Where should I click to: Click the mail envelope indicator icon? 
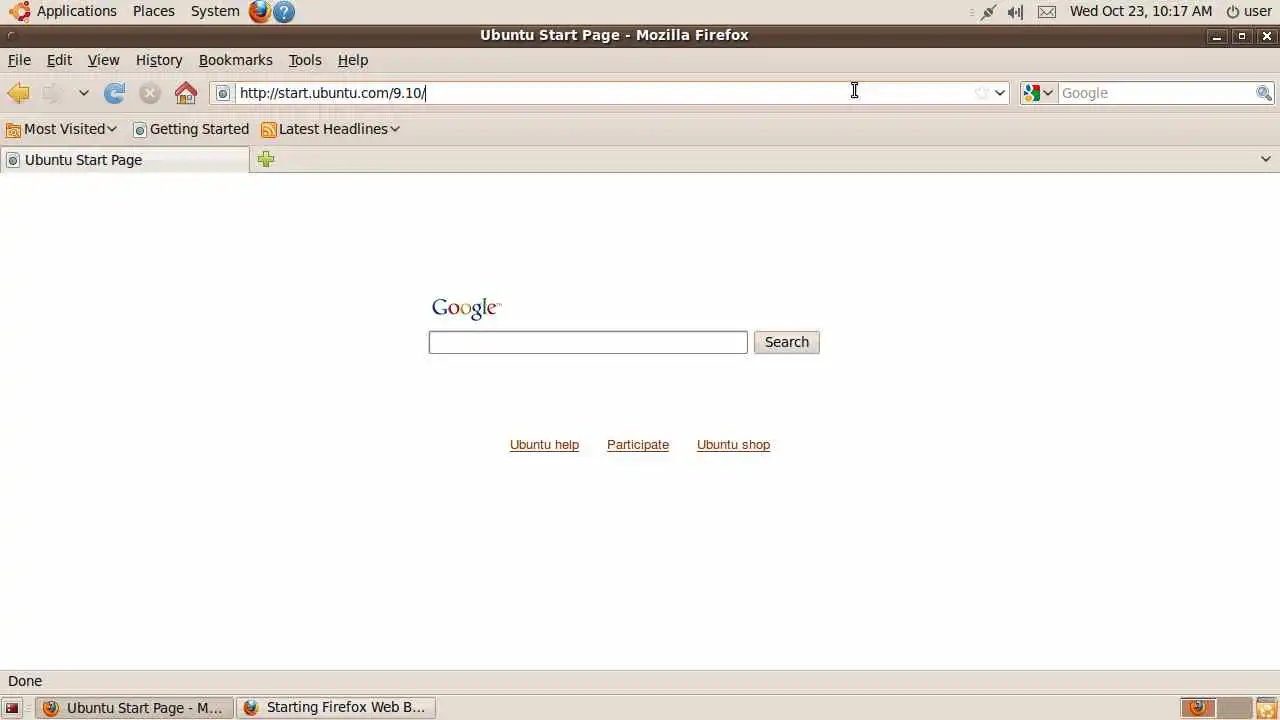pyautogui.click(x=1047, y=12)
